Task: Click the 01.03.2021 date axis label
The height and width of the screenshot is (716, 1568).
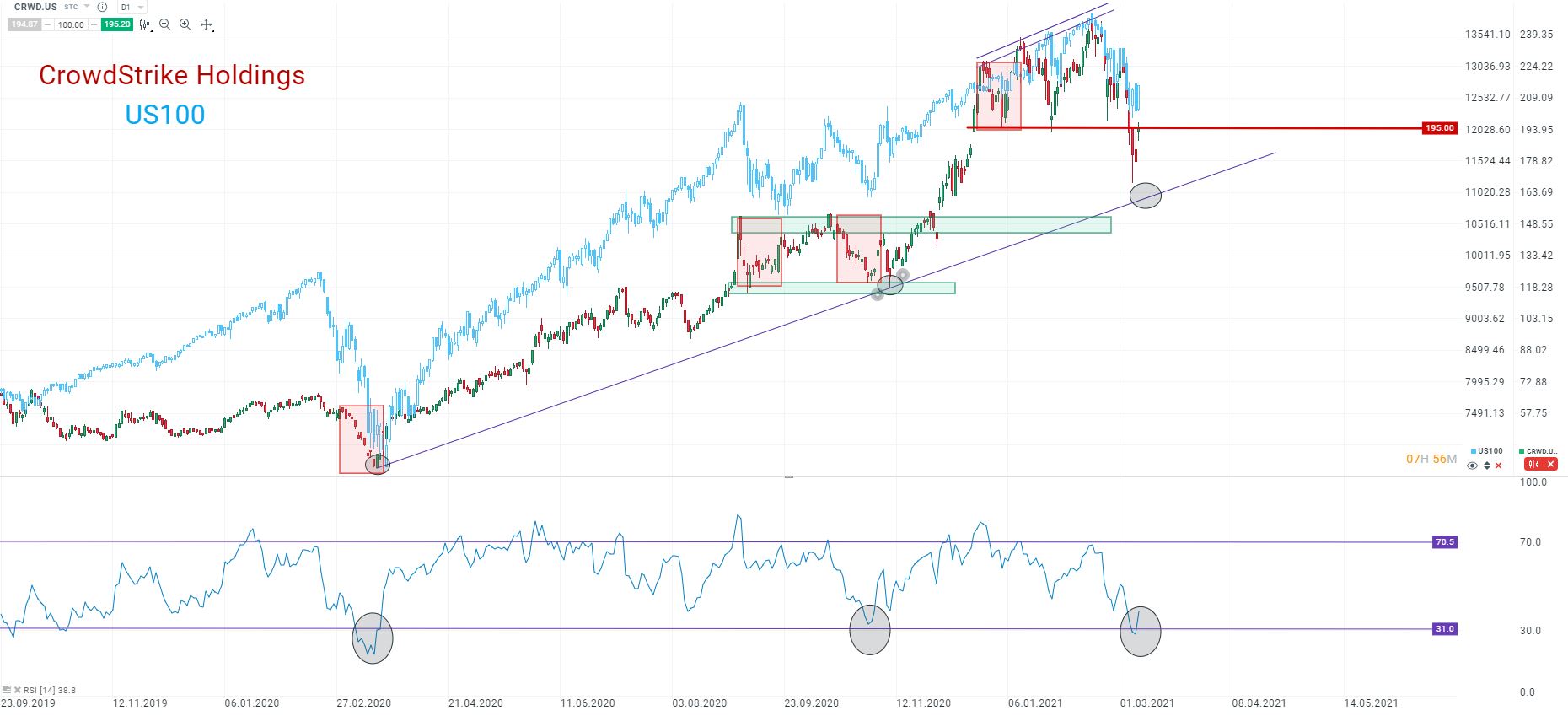Action: [x=1146, y=703]
